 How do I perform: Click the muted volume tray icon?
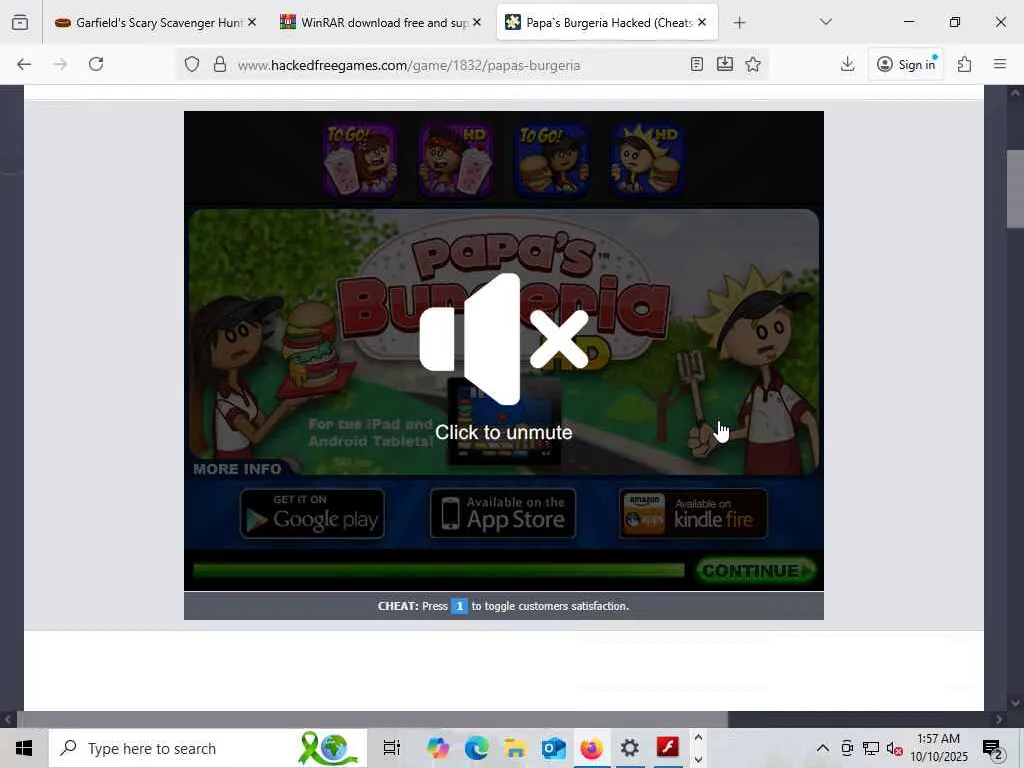click(894, 749)
